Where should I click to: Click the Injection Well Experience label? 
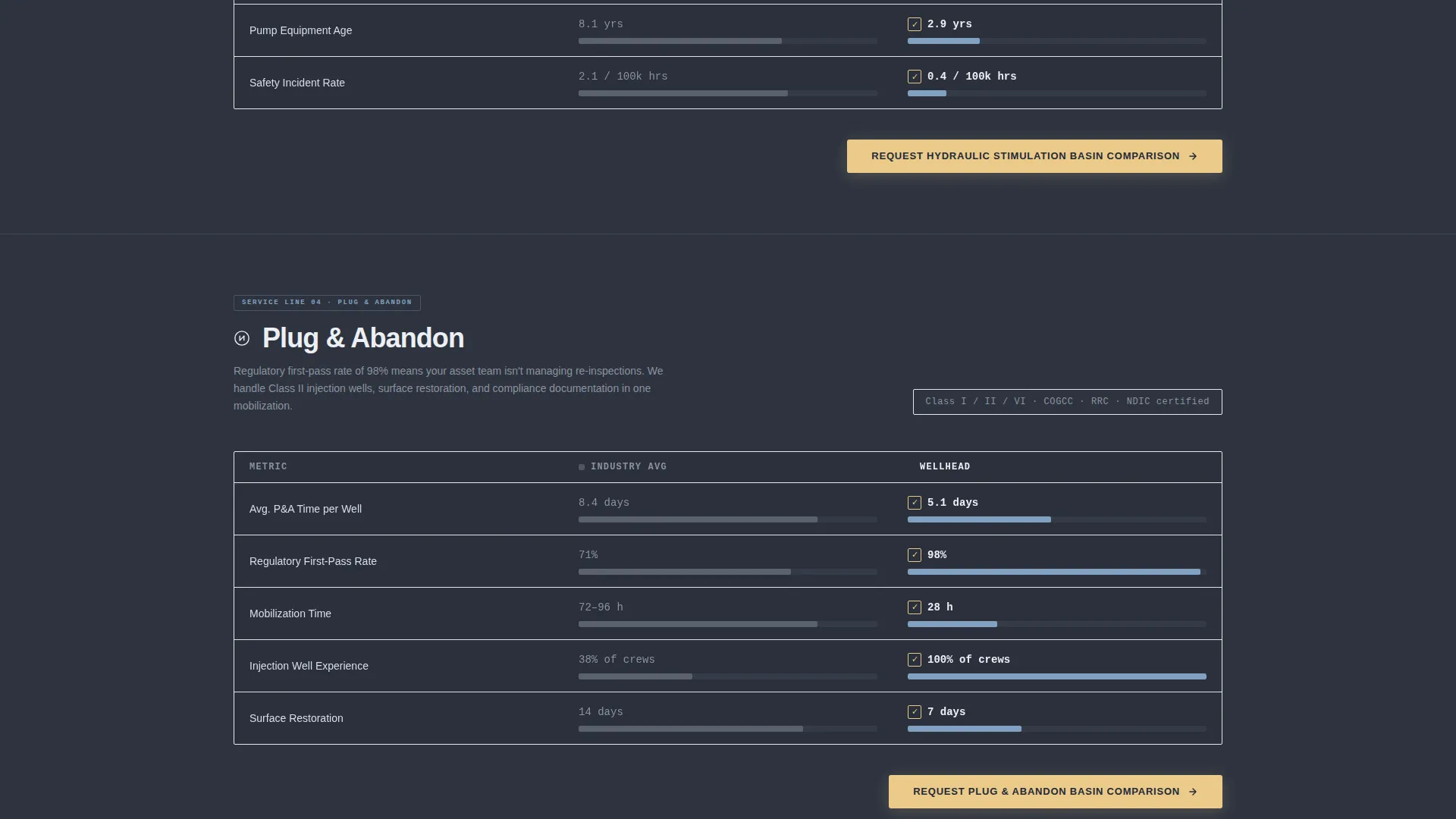309,666
